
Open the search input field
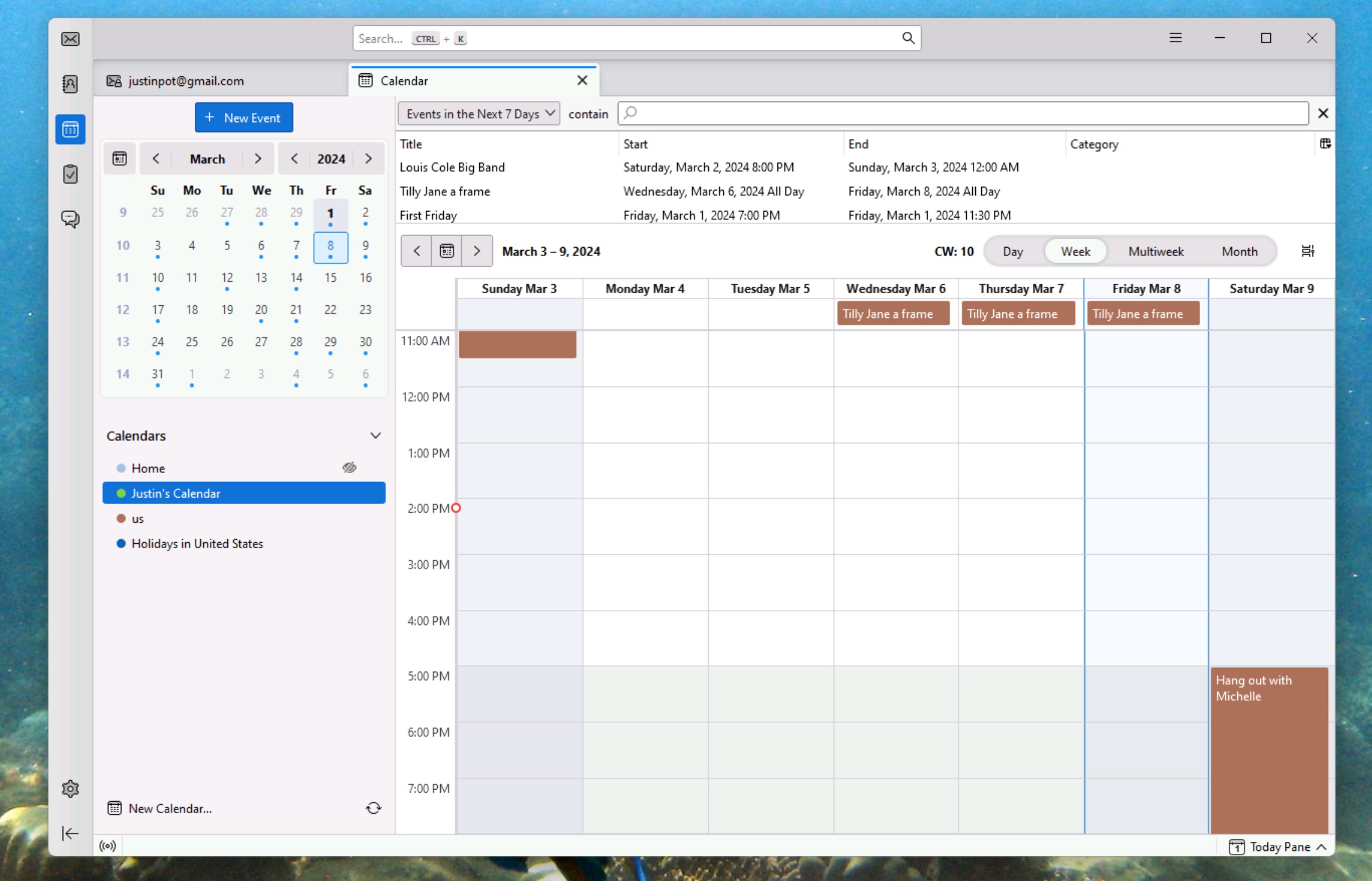click(634, 38)
